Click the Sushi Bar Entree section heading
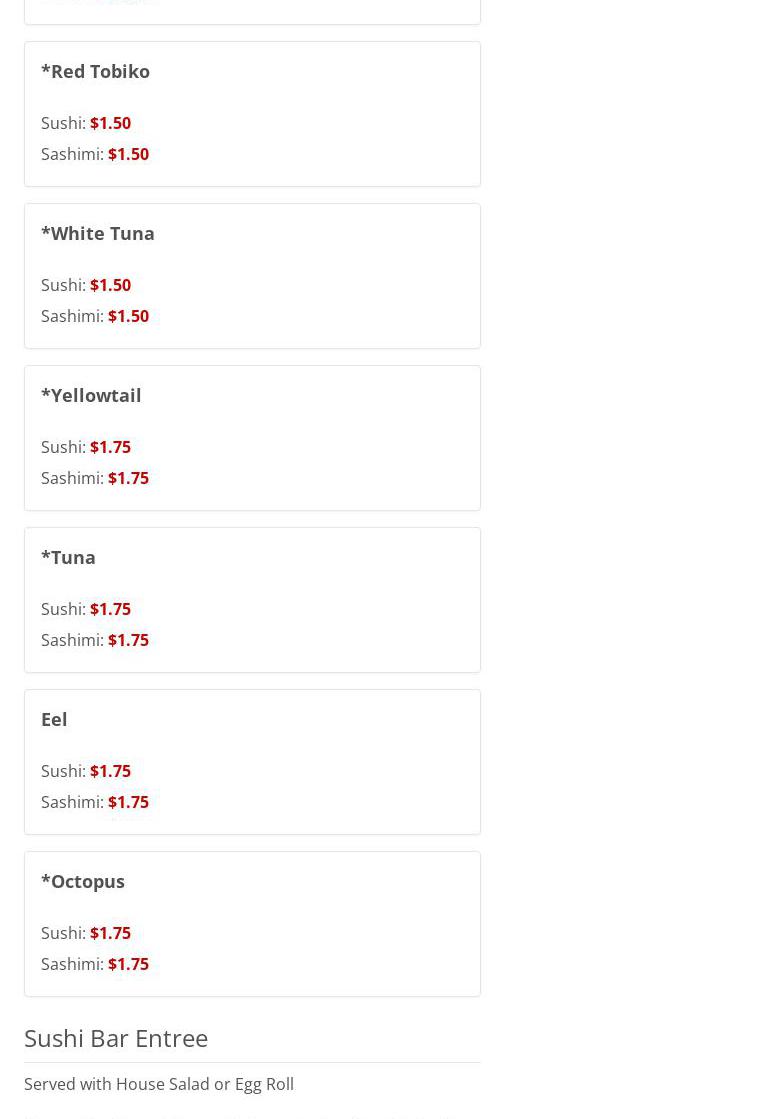The image size is (770, 1119). (116, 1038)
